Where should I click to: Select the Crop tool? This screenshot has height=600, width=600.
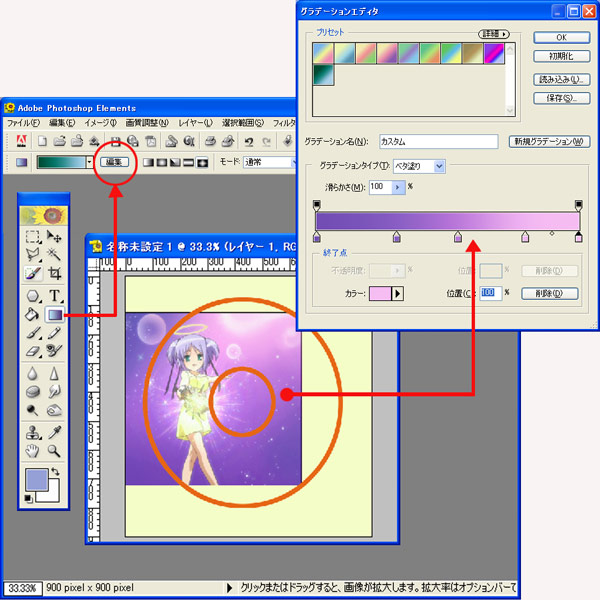tap(54, 273)
